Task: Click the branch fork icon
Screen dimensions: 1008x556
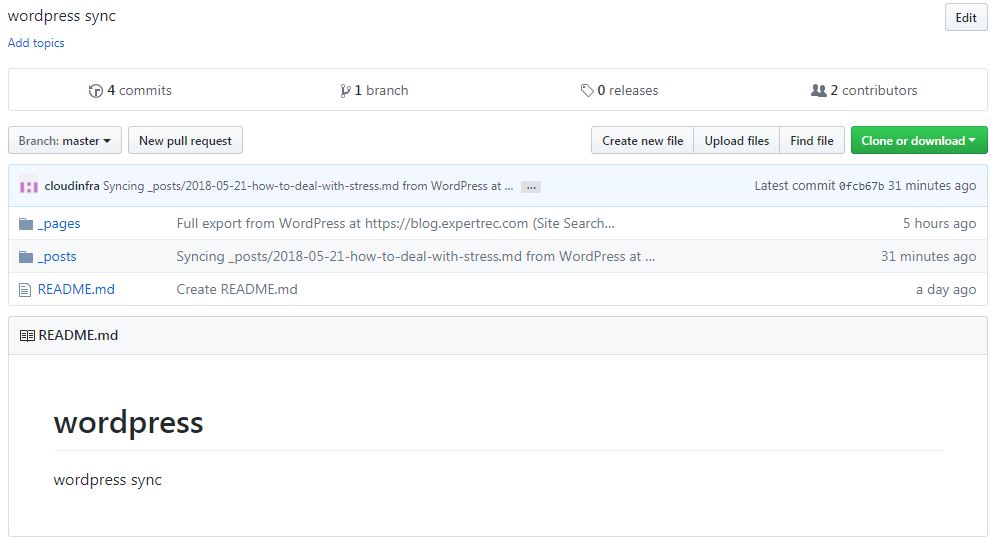Action: pyautogui.click(x=345, y=91)
